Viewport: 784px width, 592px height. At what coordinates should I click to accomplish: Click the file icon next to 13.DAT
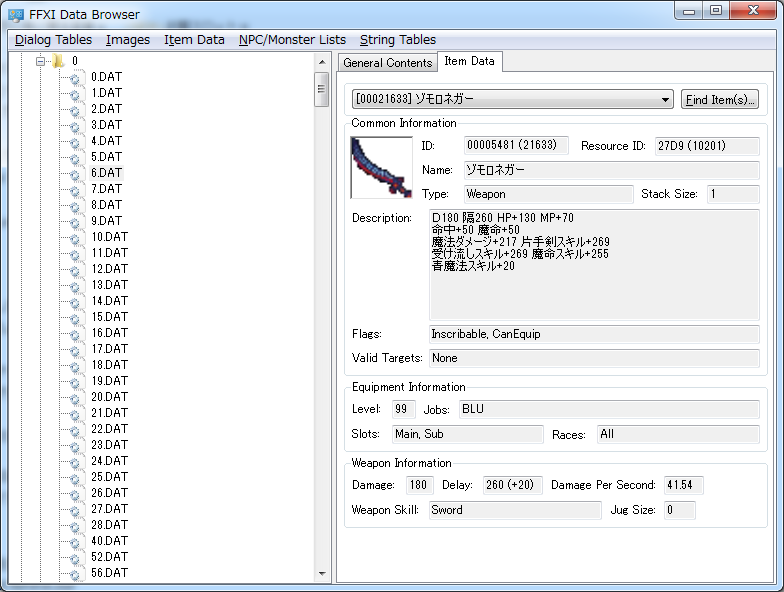click(75, 286)
